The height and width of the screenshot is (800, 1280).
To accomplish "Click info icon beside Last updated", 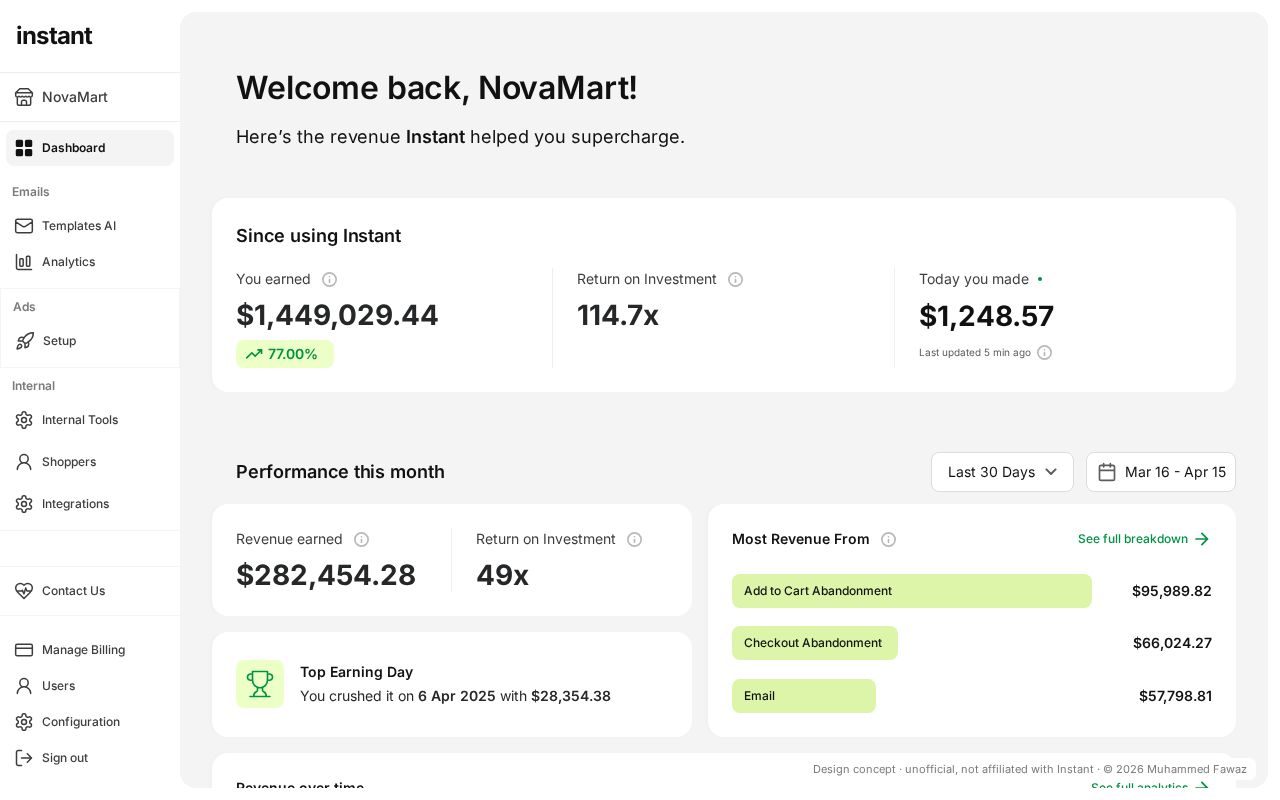I will (x=1044, y=353).
